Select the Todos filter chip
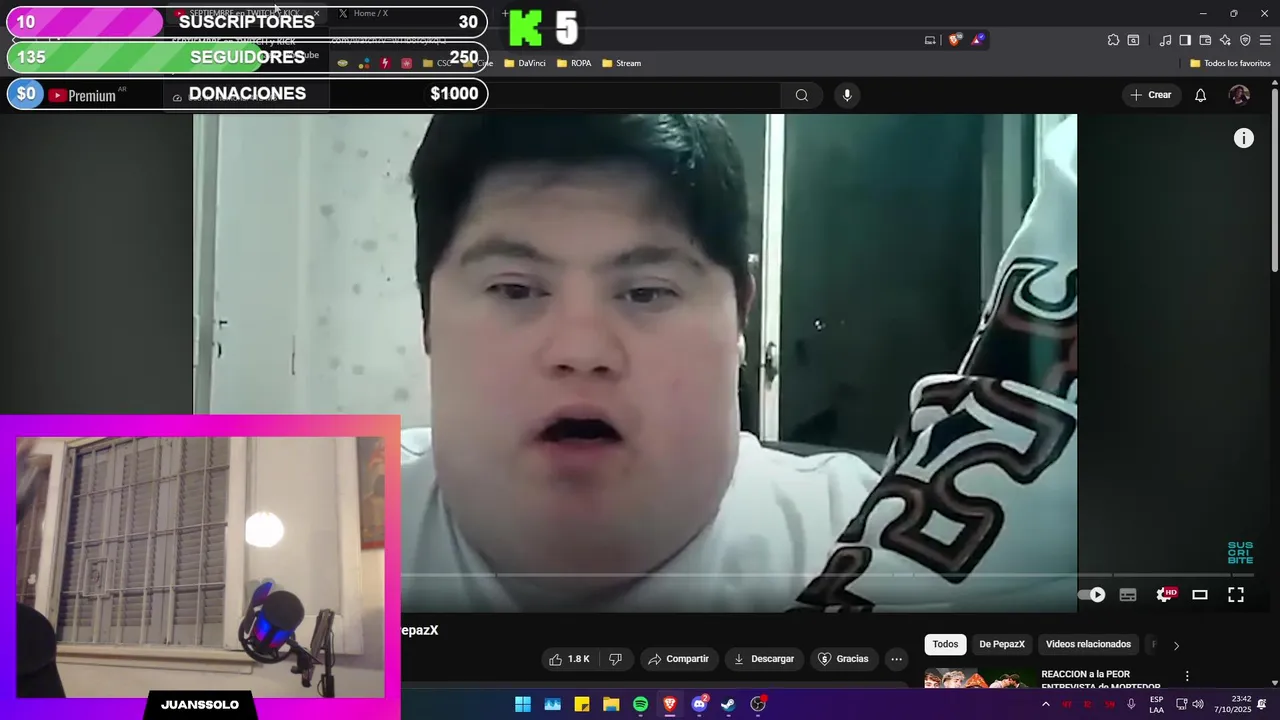 click(x=945, y=644)
